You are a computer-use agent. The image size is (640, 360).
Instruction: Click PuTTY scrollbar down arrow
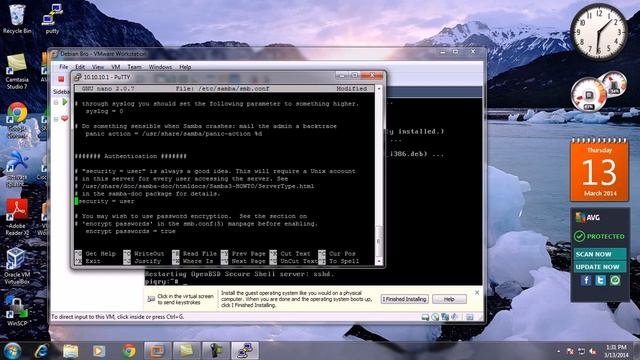[x=379, y=261]
